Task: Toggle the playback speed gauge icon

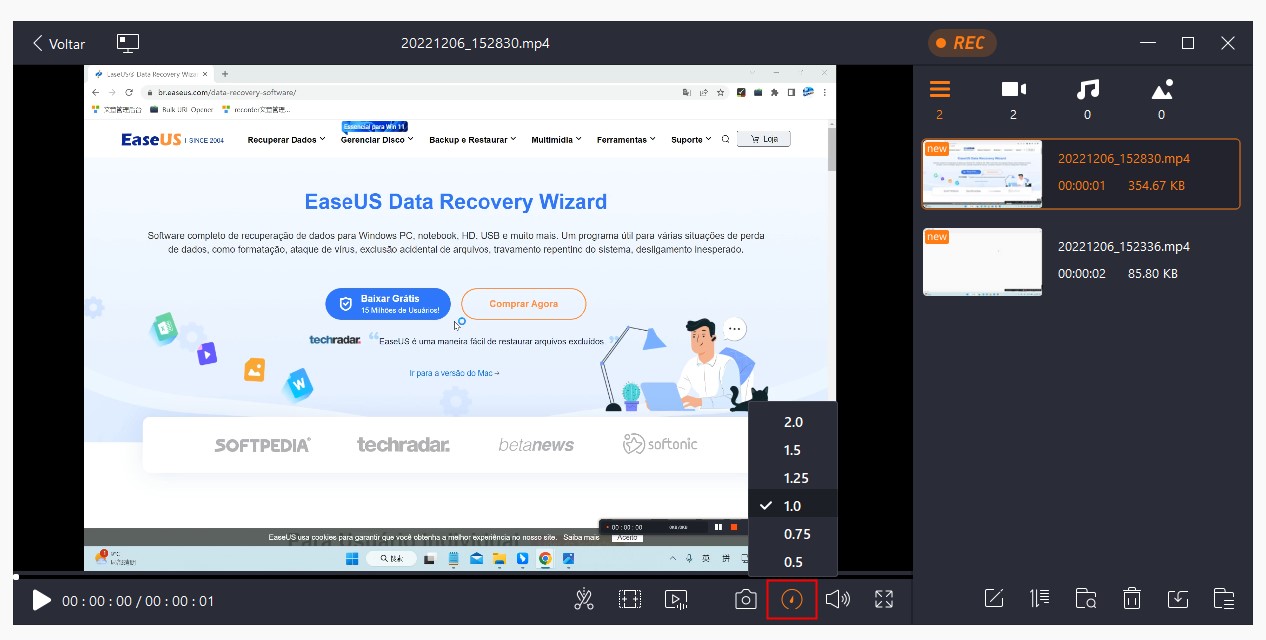Action: [792, 599]
